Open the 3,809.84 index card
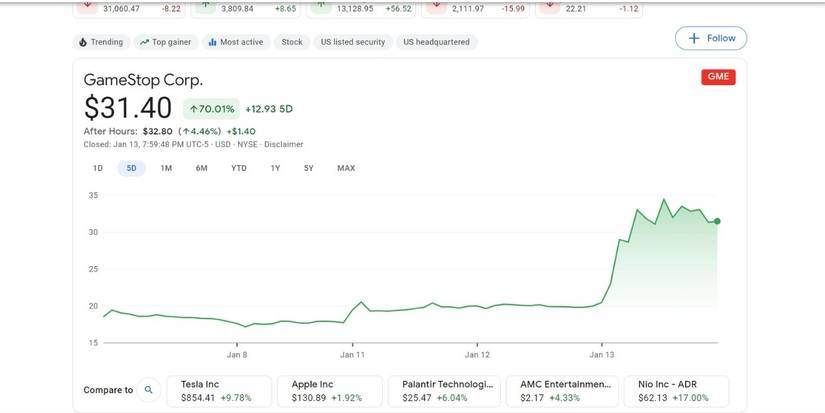This screenshot has width=825, height=413. (245, 9)
